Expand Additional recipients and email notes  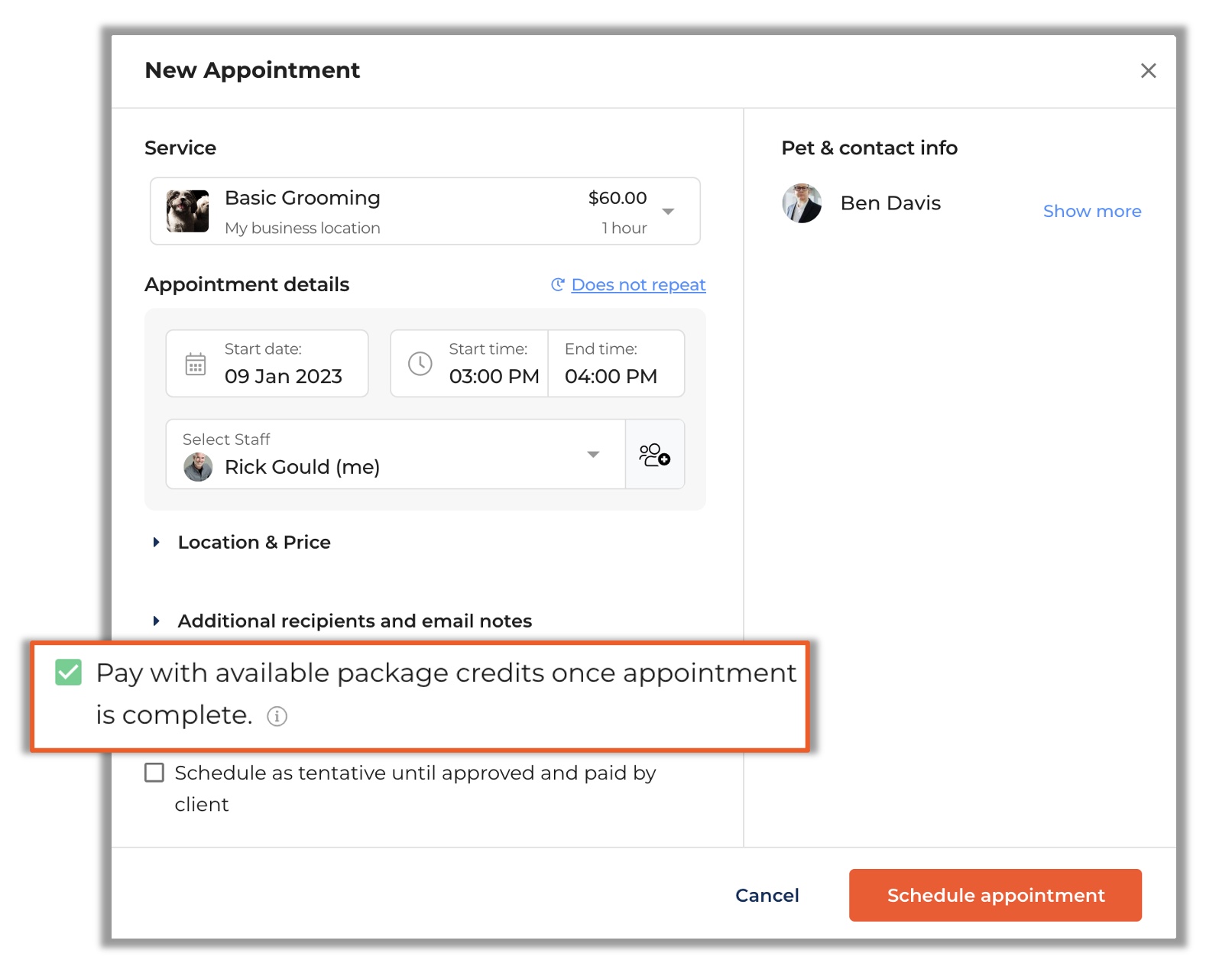[x=342, y=621]
